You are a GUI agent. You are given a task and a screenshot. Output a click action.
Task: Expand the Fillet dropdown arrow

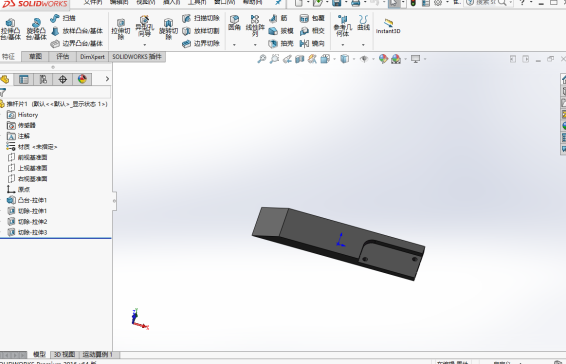click(x=234, y=45)
